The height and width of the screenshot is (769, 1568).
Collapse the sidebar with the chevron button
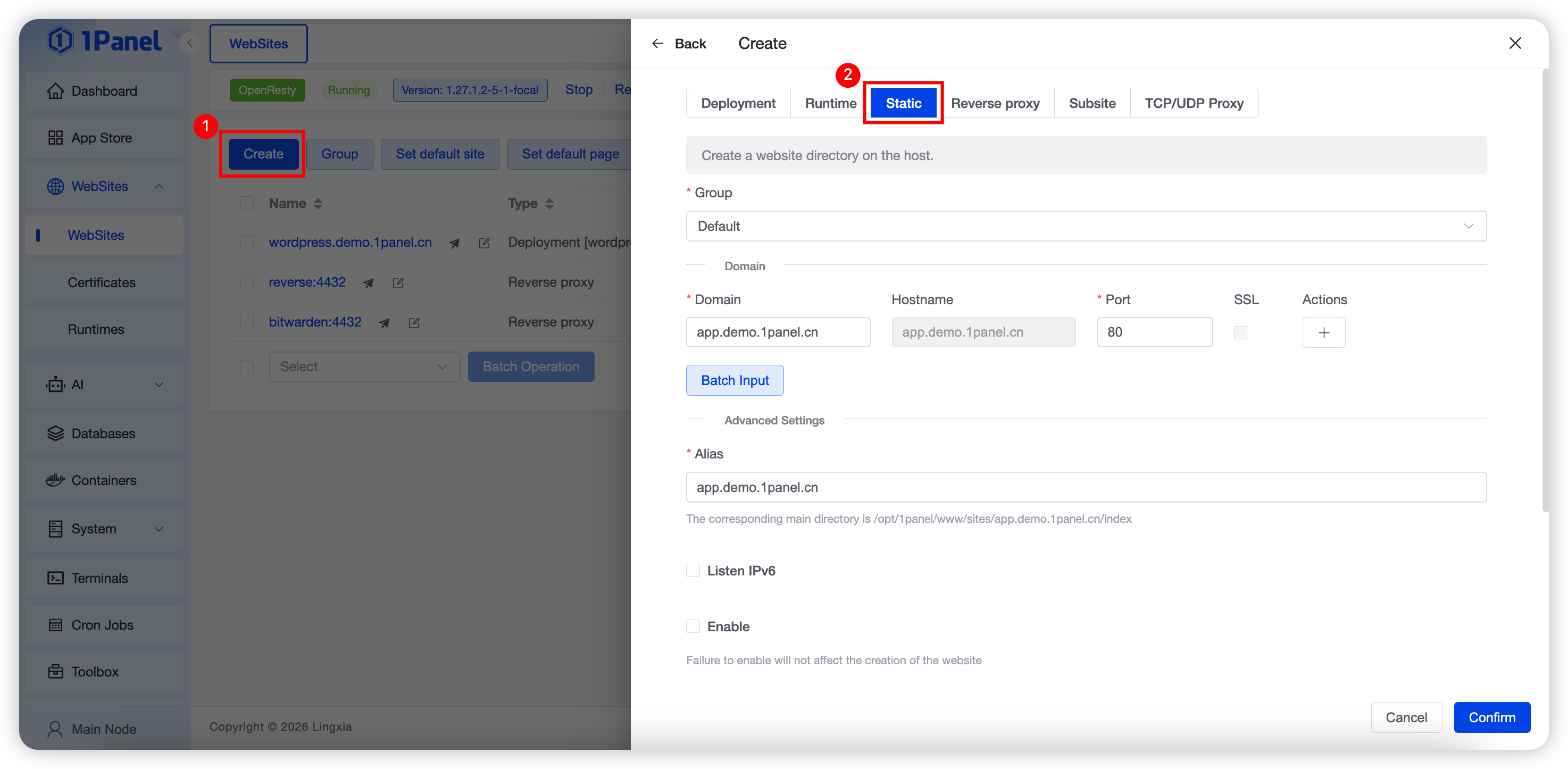(x=190, y=43)
